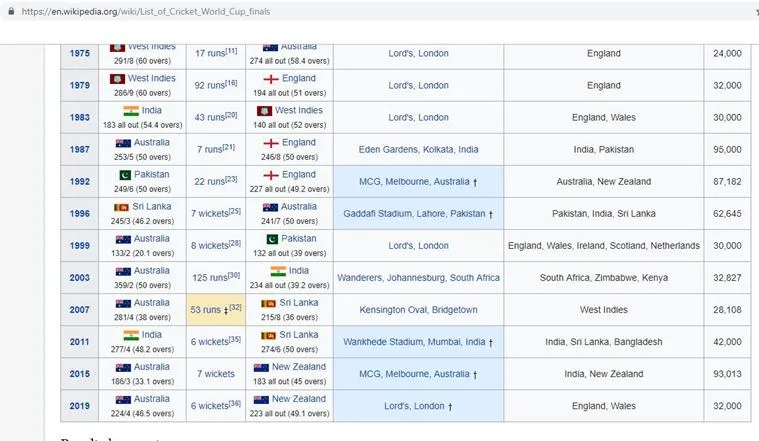Image resolution: width=759 pixels, height=441 pixels.
Task: Click the Australia flag in 1999 row
Action: (123, 239)
